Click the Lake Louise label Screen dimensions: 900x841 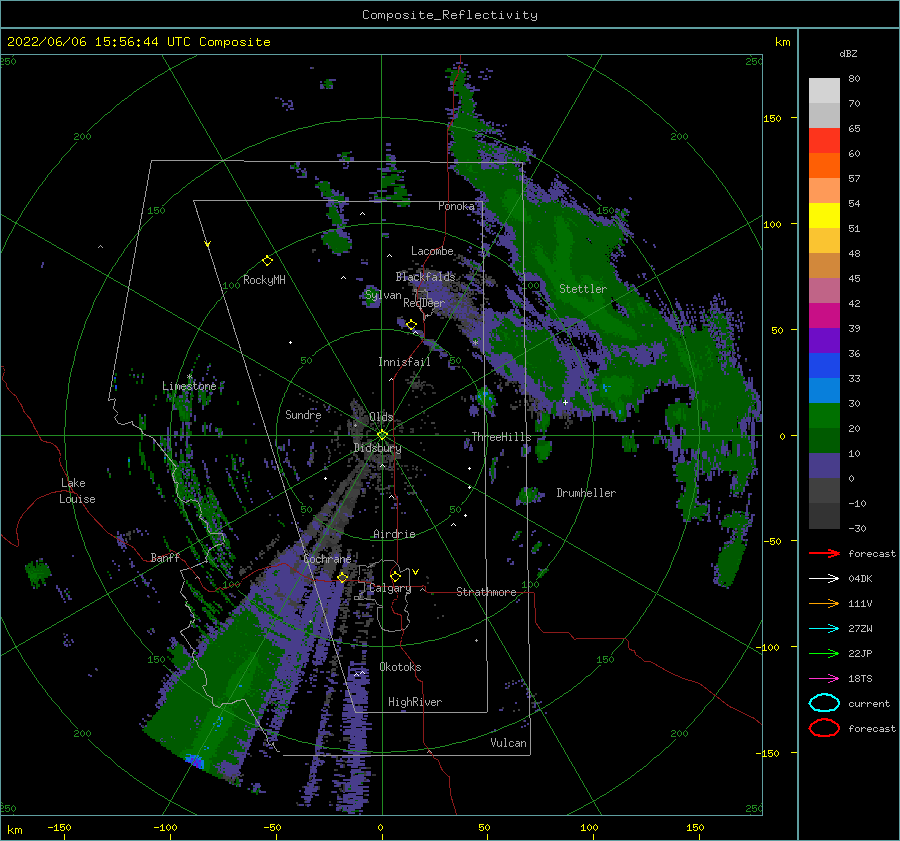77,491
